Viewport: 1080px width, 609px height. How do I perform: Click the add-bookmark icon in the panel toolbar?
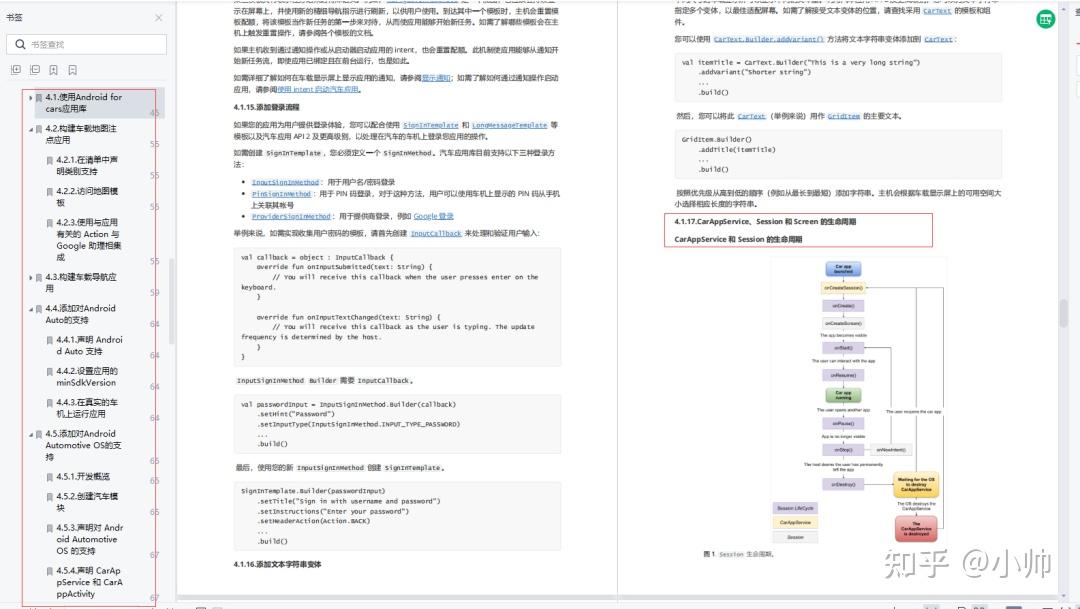pos(55,70)
